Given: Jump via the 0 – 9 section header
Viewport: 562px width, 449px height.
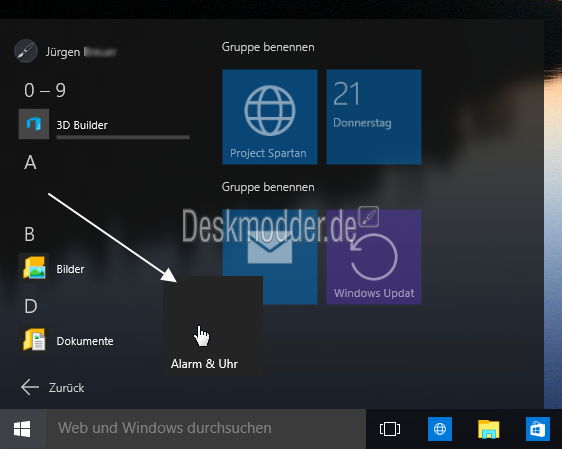Looking at the screenshot, I should (x=45, y=90).
